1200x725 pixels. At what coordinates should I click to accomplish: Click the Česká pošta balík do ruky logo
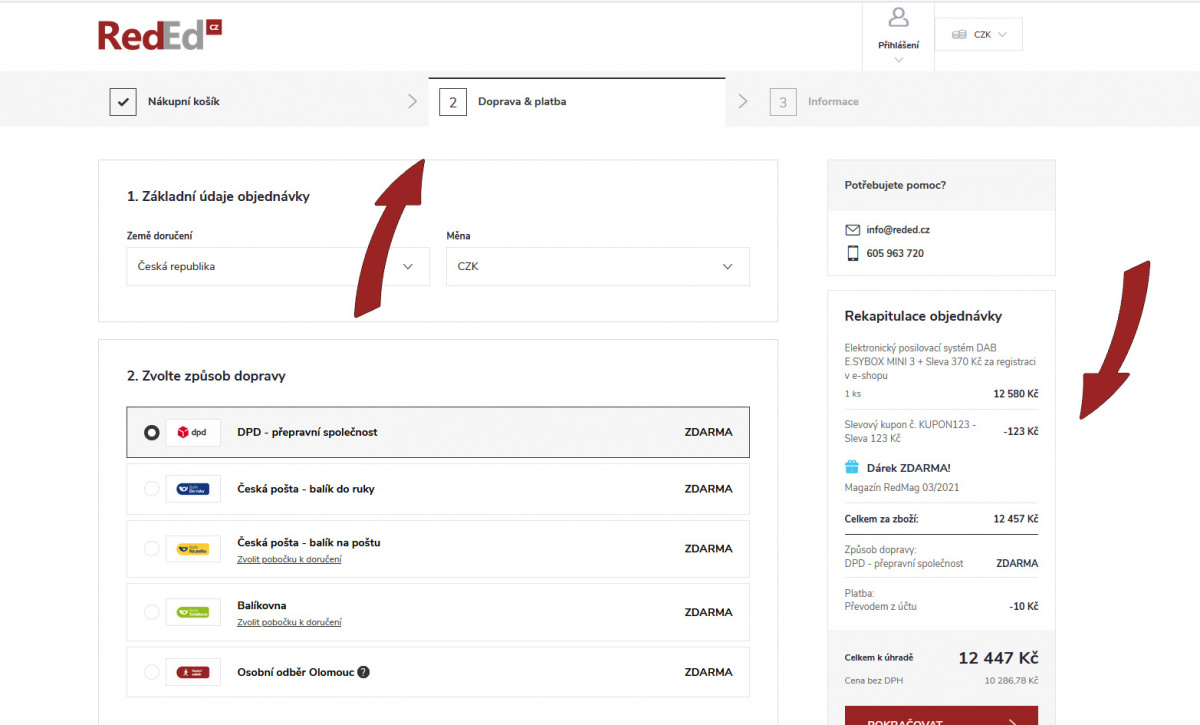(192, 489)
